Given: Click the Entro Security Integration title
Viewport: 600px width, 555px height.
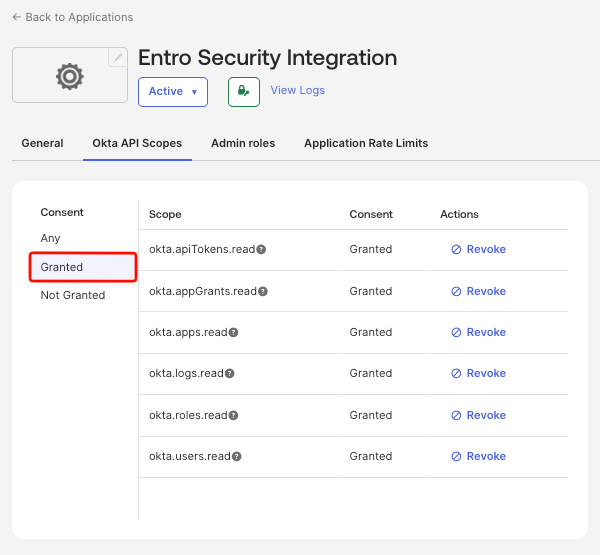Looking at the screenshot, I should point(267,58).
